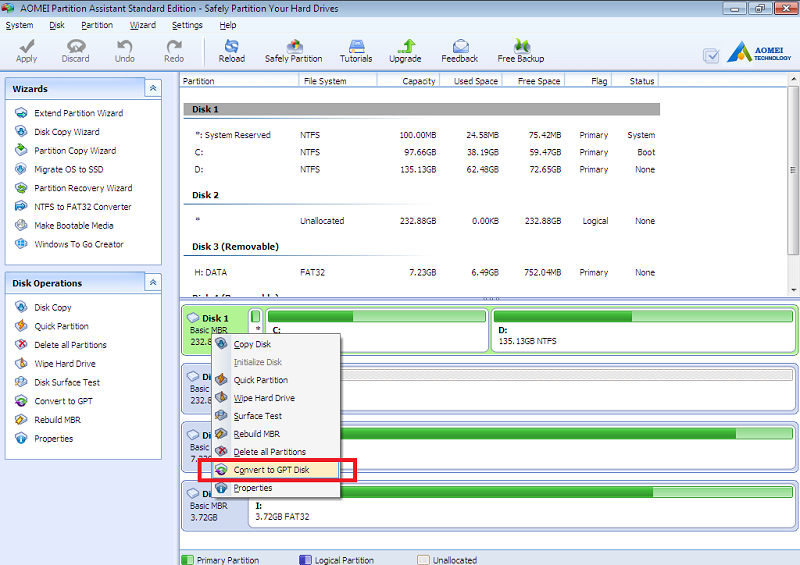Viewport: 800px width, 565px height.
Task: Open the Wizard menu
Action: (x=143, y=25)
